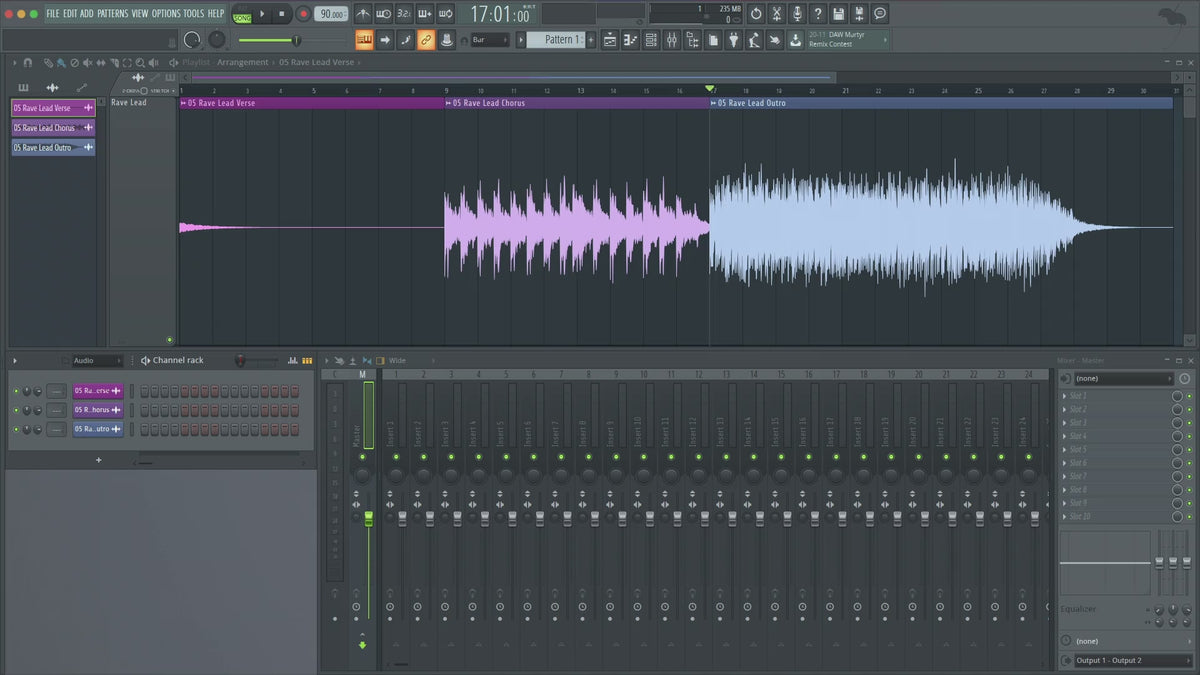The width and height of the screenshot is (1200, 675).
Task: Click the help question mark icon
Action: click(817, 14)
